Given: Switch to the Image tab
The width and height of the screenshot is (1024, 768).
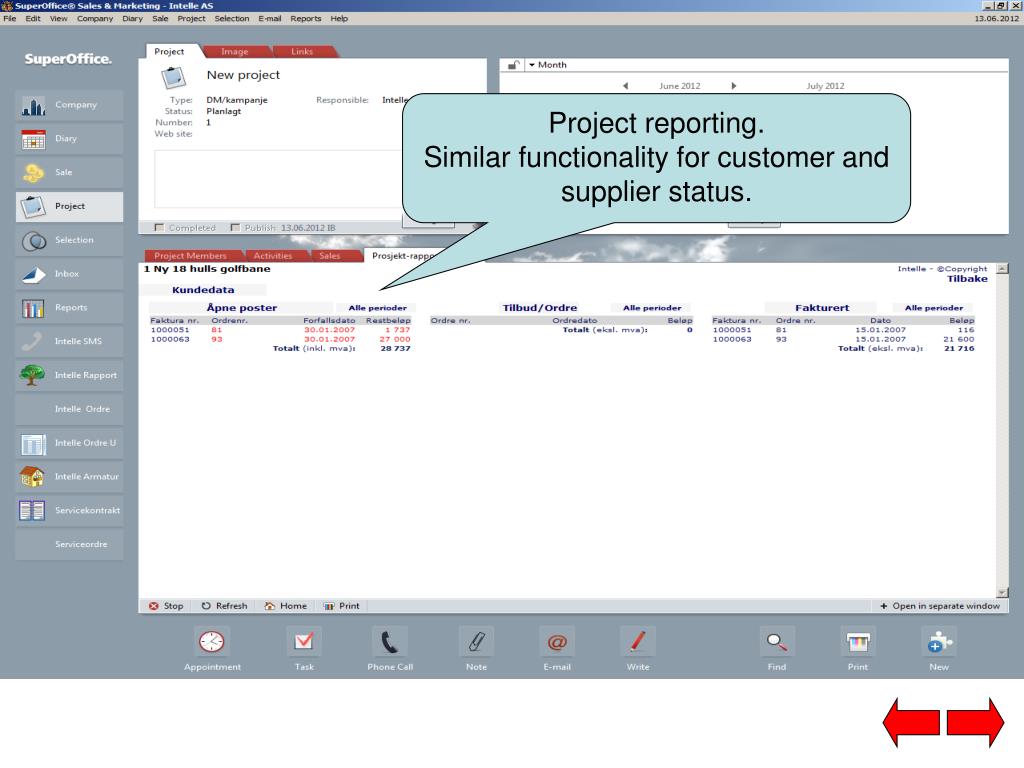Looking at the screenshot, I should coord(235,52).
